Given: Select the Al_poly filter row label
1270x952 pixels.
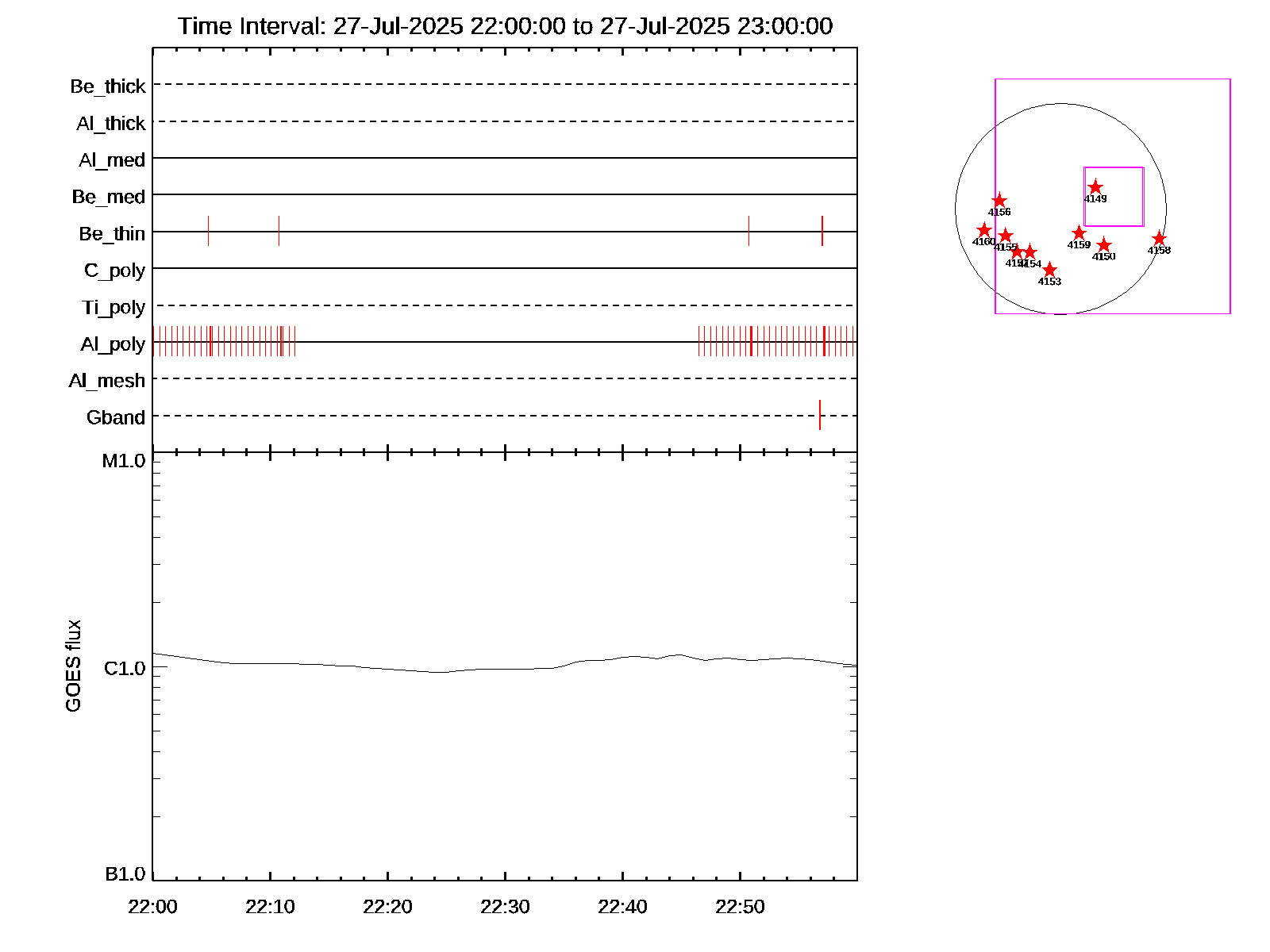Looking at the screenshot, I should [x=113, y=344].
